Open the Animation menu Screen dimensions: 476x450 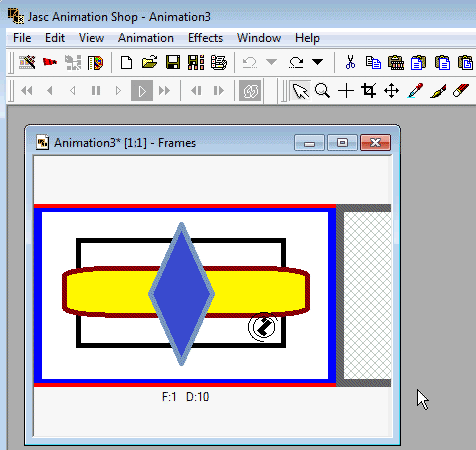click(x=146, y=38)
